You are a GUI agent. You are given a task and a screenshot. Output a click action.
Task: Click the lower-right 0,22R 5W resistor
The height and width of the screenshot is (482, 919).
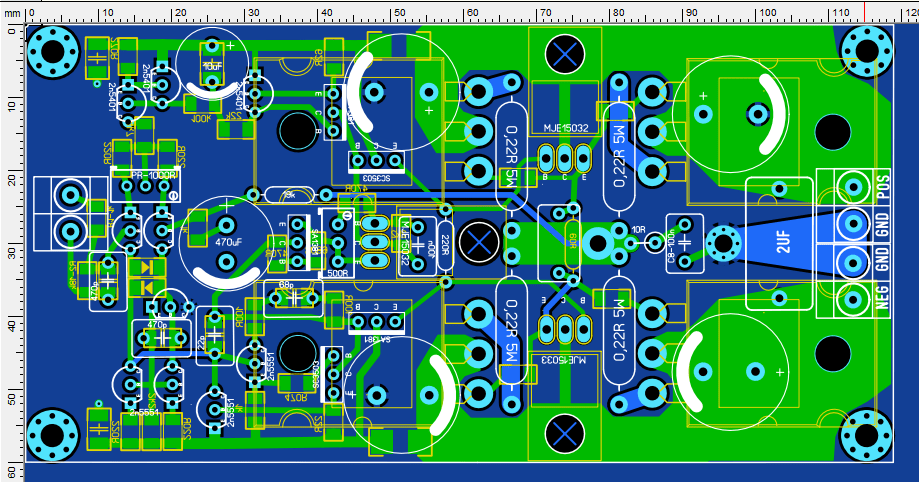pyautogui.click(x=619, y=330)
